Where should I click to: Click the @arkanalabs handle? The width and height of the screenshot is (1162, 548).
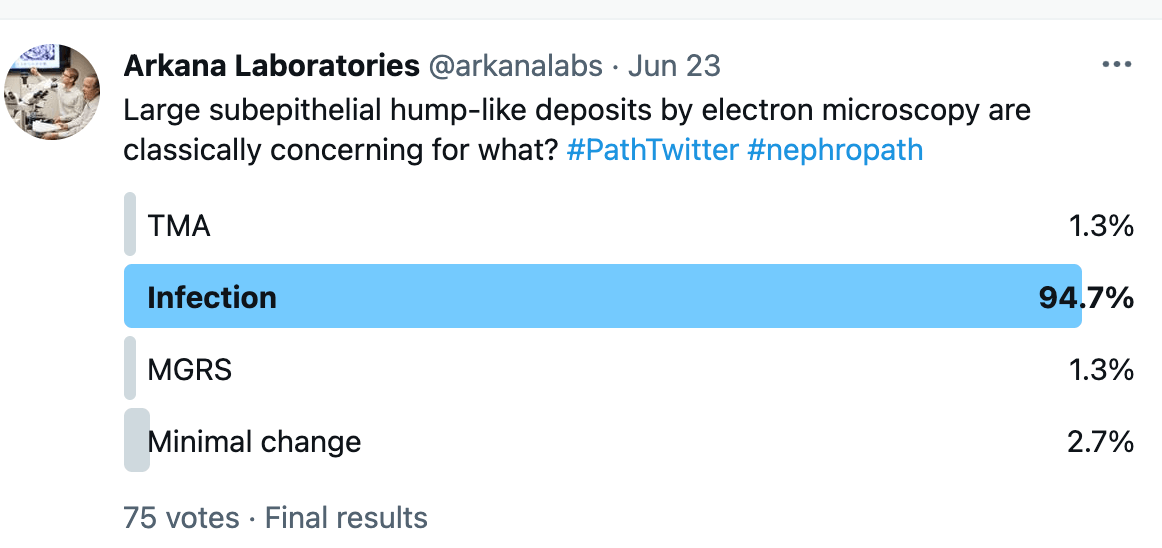tap(516, 66)
